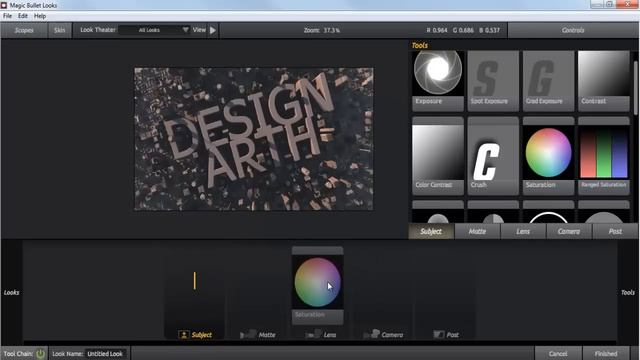Toggle the Tool Chain power button

click(x=40, y=353)
